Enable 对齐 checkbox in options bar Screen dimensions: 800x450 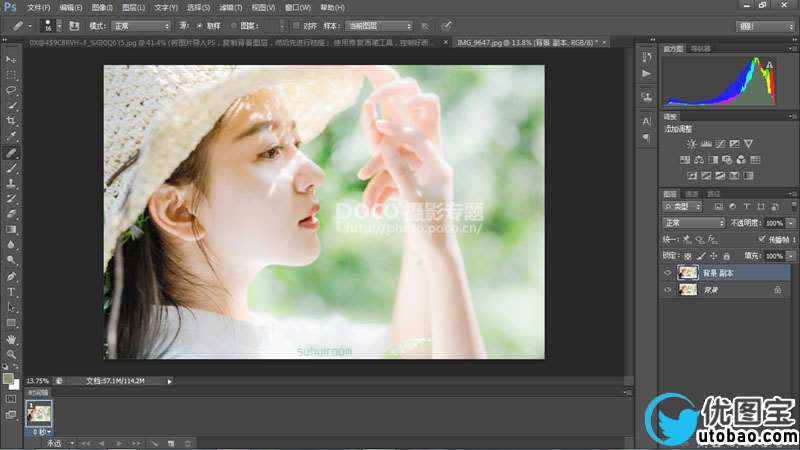(296, 26)
